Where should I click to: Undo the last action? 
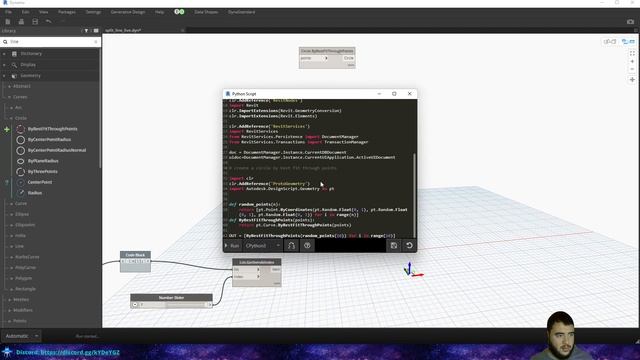pyautogui.click(x=49, y=22)
